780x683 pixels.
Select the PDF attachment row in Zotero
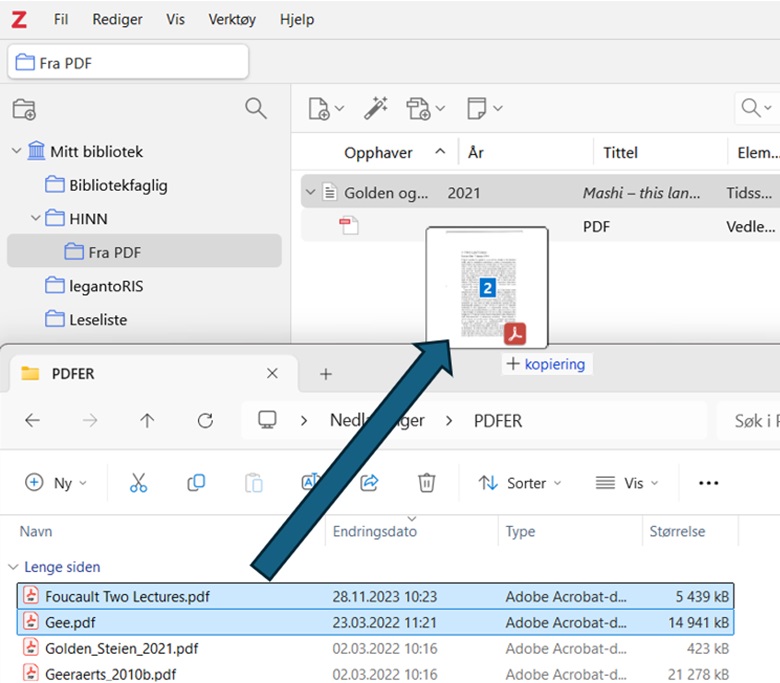540,226
